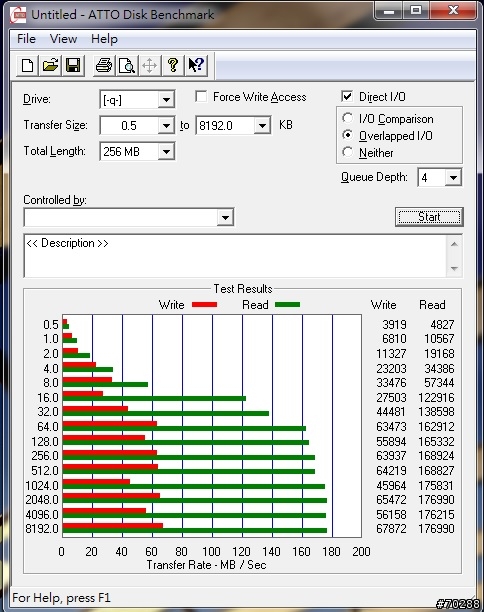Maximize the ATTO Disk Benchmark window
This screenshot has height=612, width=484.
tap(416, 11)
